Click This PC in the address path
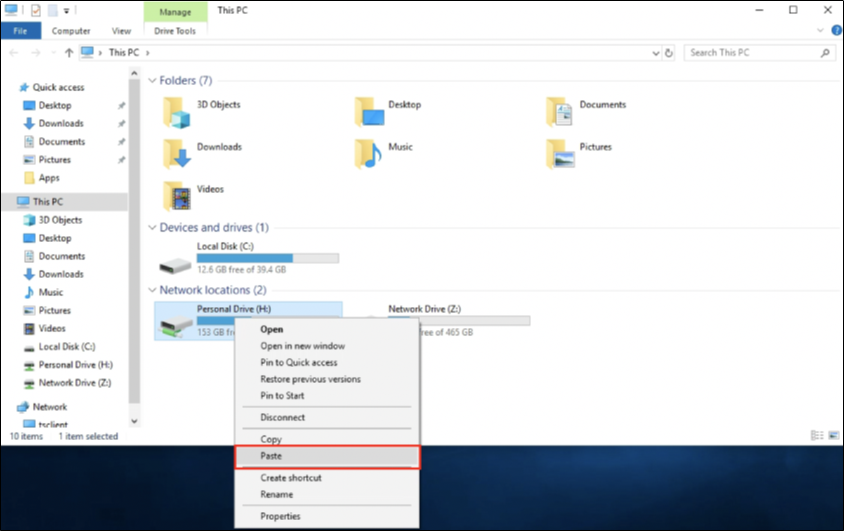Screen dimensions: 844x531 [x=124, y=53]
